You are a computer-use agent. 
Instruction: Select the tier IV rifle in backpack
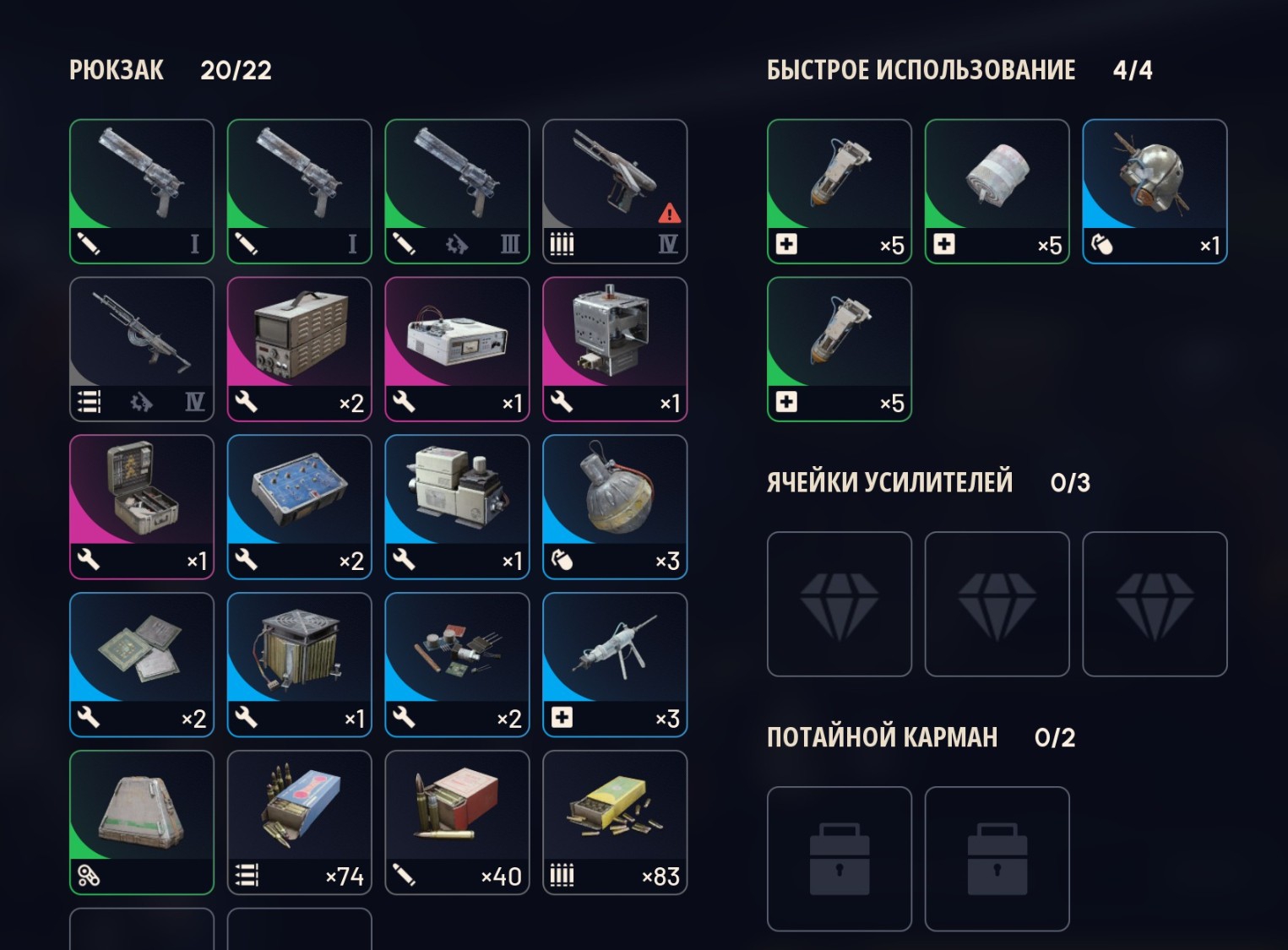coord(142,349)
